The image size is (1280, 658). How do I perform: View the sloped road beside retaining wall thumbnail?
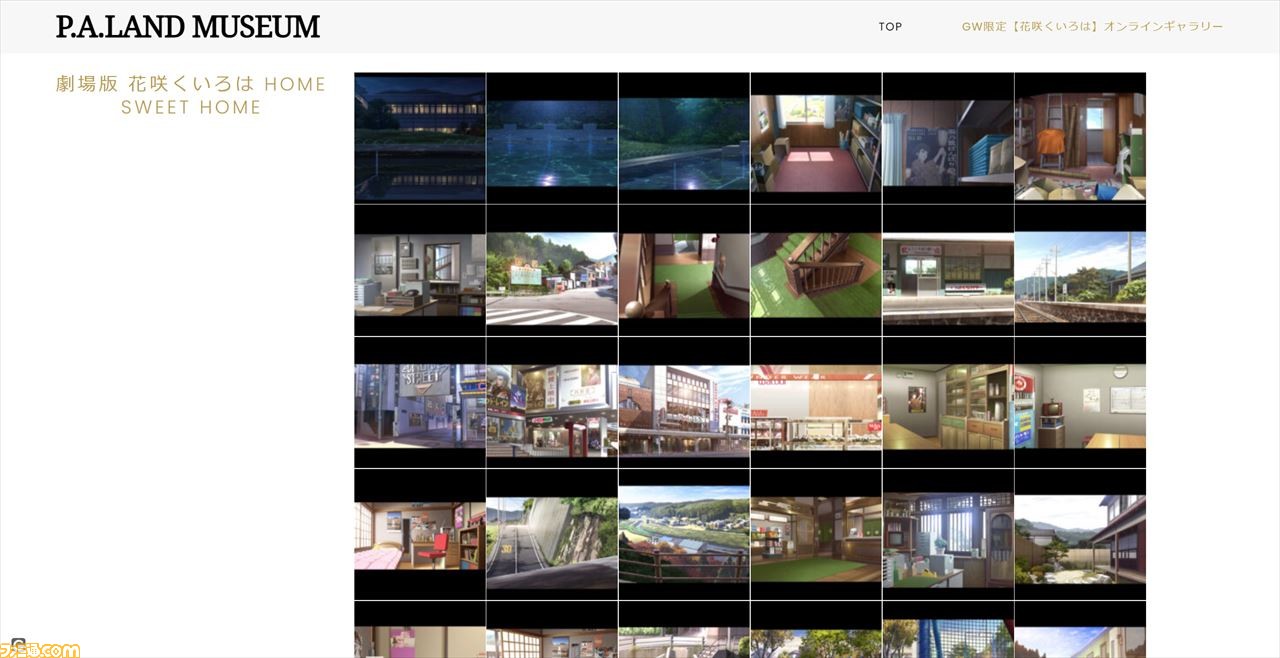552,534
